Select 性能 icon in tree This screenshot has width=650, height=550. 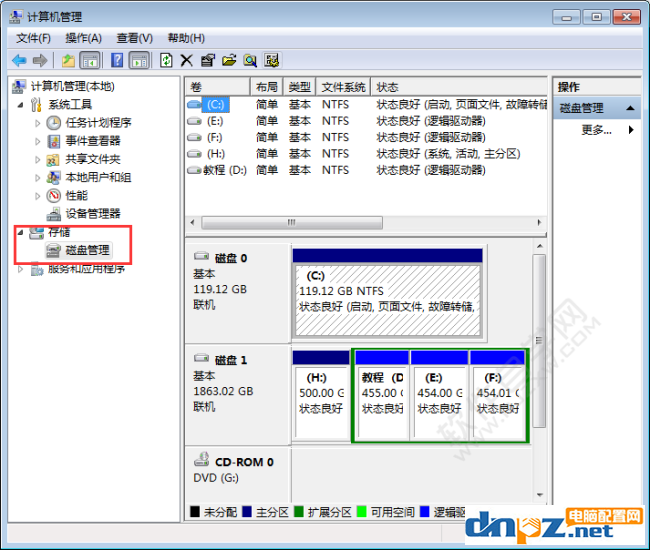click(53, 195)
